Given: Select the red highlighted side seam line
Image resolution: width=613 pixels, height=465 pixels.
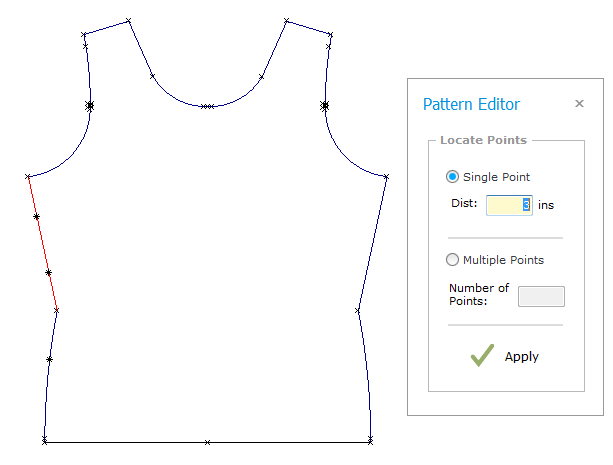Looking at the screenshot, I should [x=43, y=244].
